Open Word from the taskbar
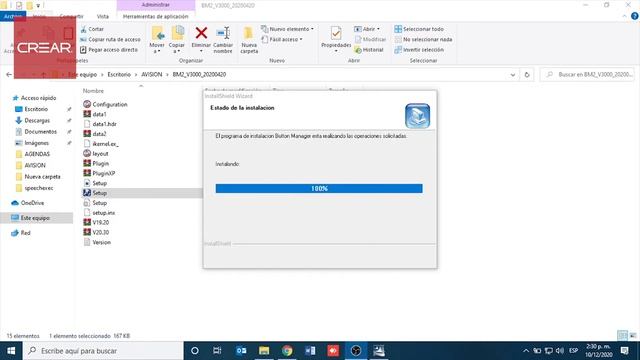 (x=310, y=351)
